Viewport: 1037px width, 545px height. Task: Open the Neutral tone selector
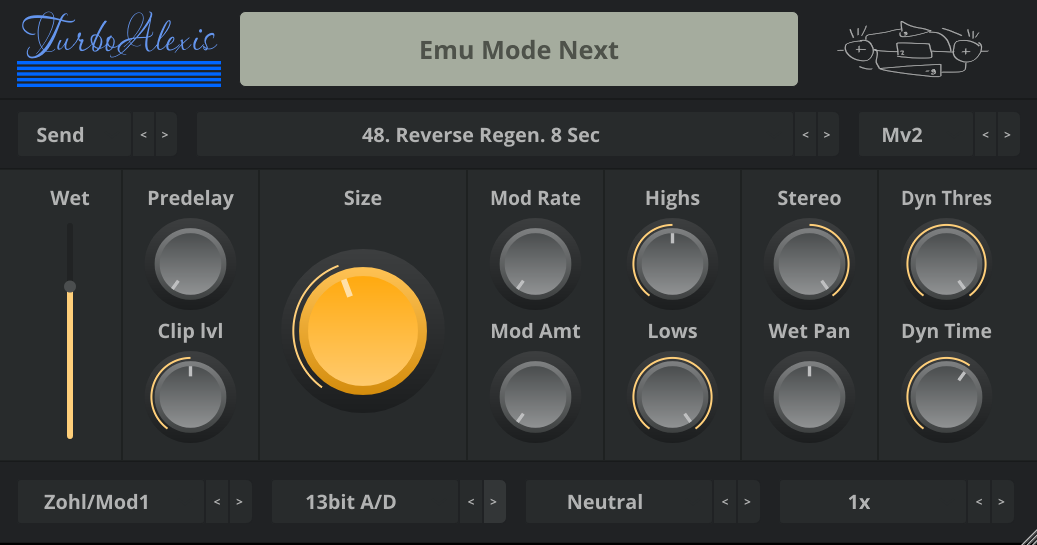pyautogui.click(x=618, y=502)
